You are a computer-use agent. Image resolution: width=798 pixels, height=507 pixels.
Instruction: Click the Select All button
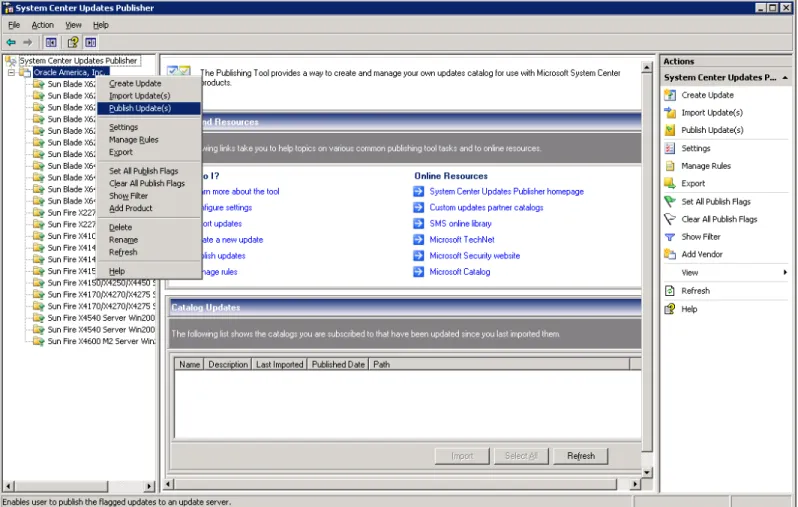pos(521,456)
